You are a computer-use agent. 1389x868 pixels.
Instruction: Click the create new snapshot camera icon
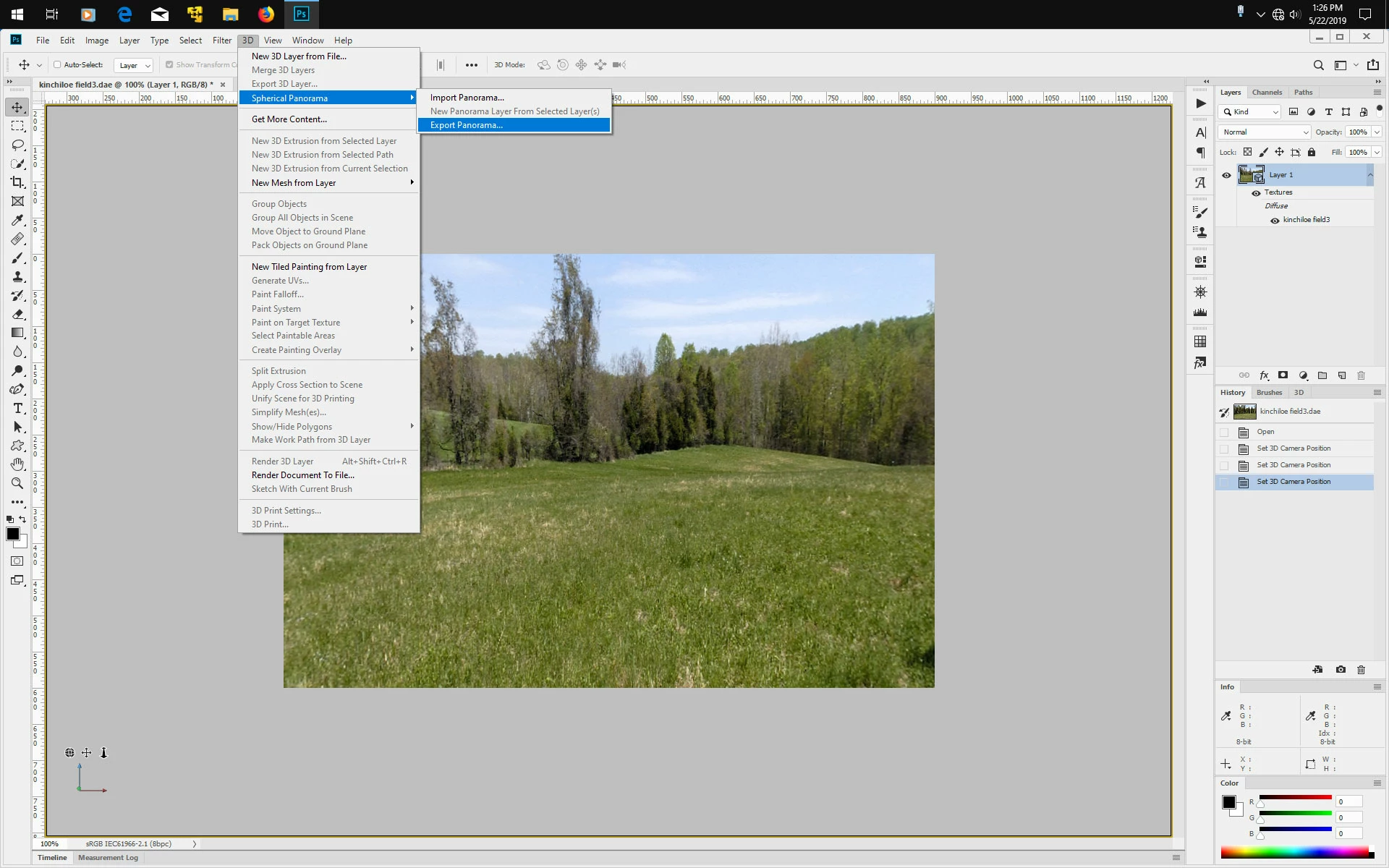tap(1341, 670)
